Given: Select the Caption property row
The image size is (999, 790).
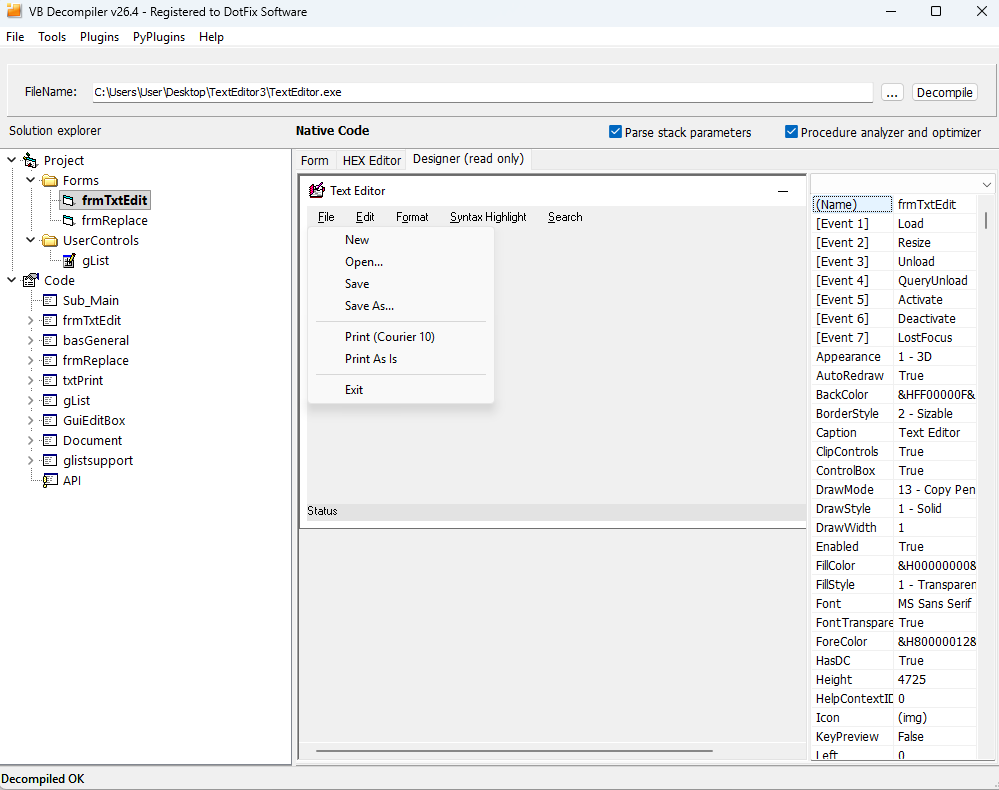Looking at the screenshot, I should click(895, 433).
